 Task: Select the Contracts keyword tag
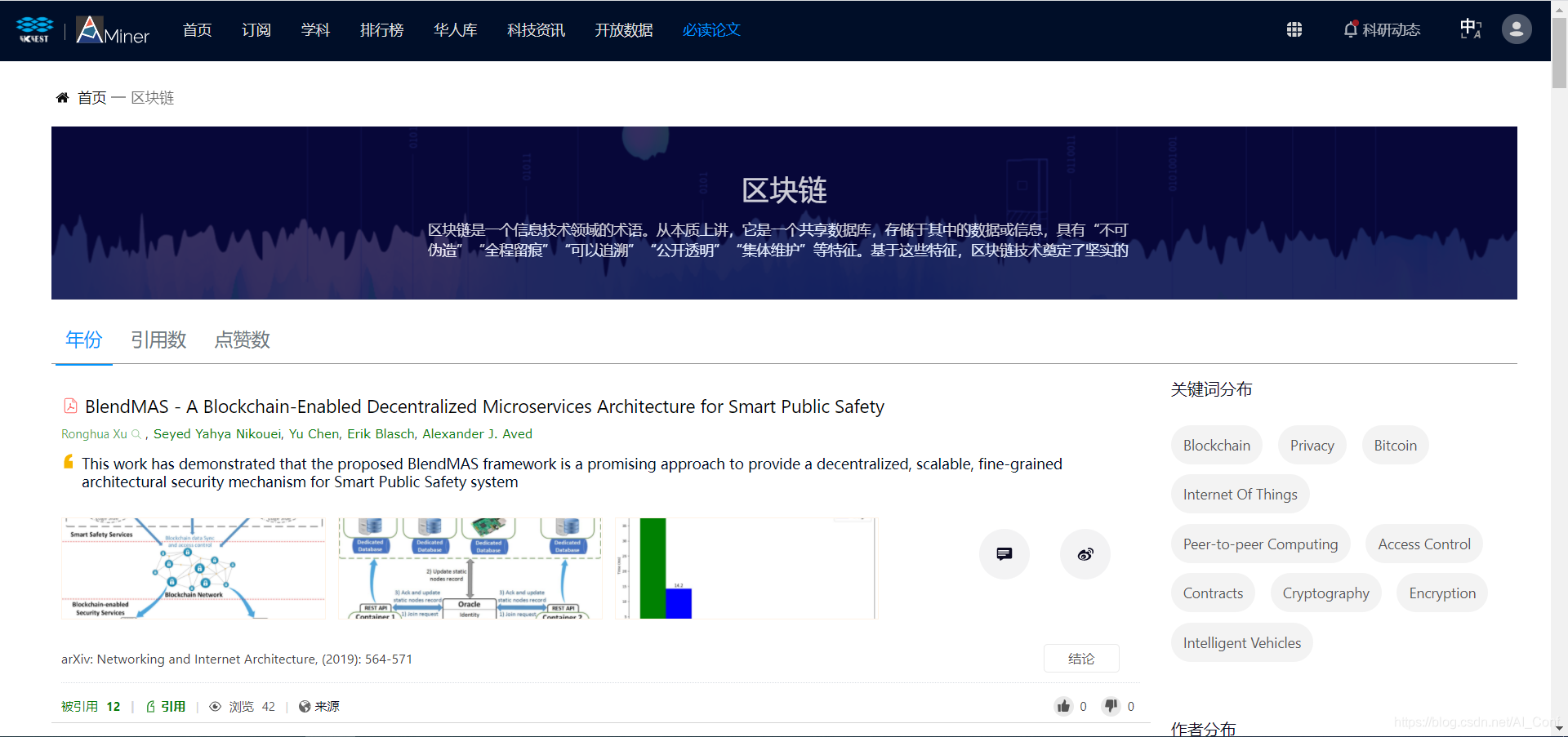pos(1214,593)
